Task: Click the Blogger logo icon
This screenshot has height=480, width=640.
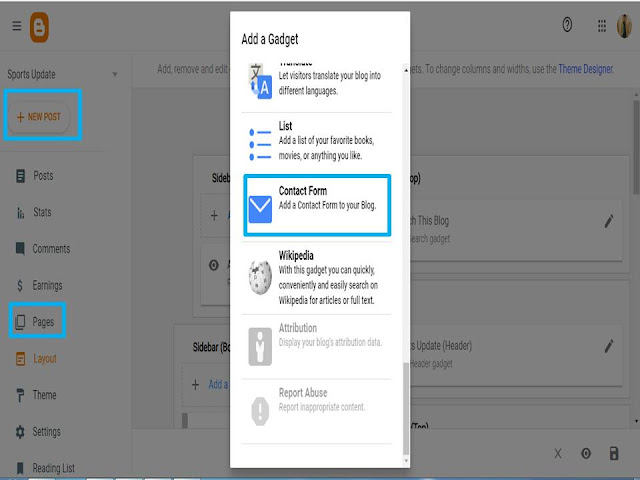Action: [x=39, y=27]
